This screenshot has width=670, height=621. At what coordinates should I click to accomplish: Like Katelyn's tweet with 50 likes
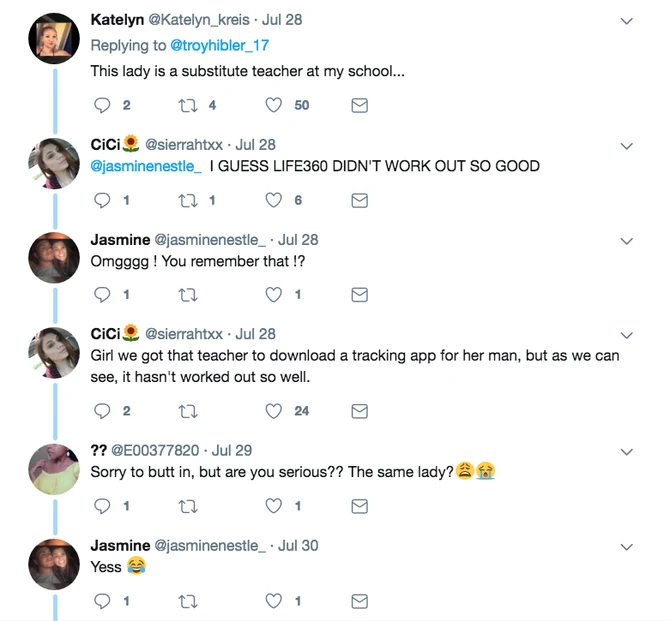(x=273, y=105)
